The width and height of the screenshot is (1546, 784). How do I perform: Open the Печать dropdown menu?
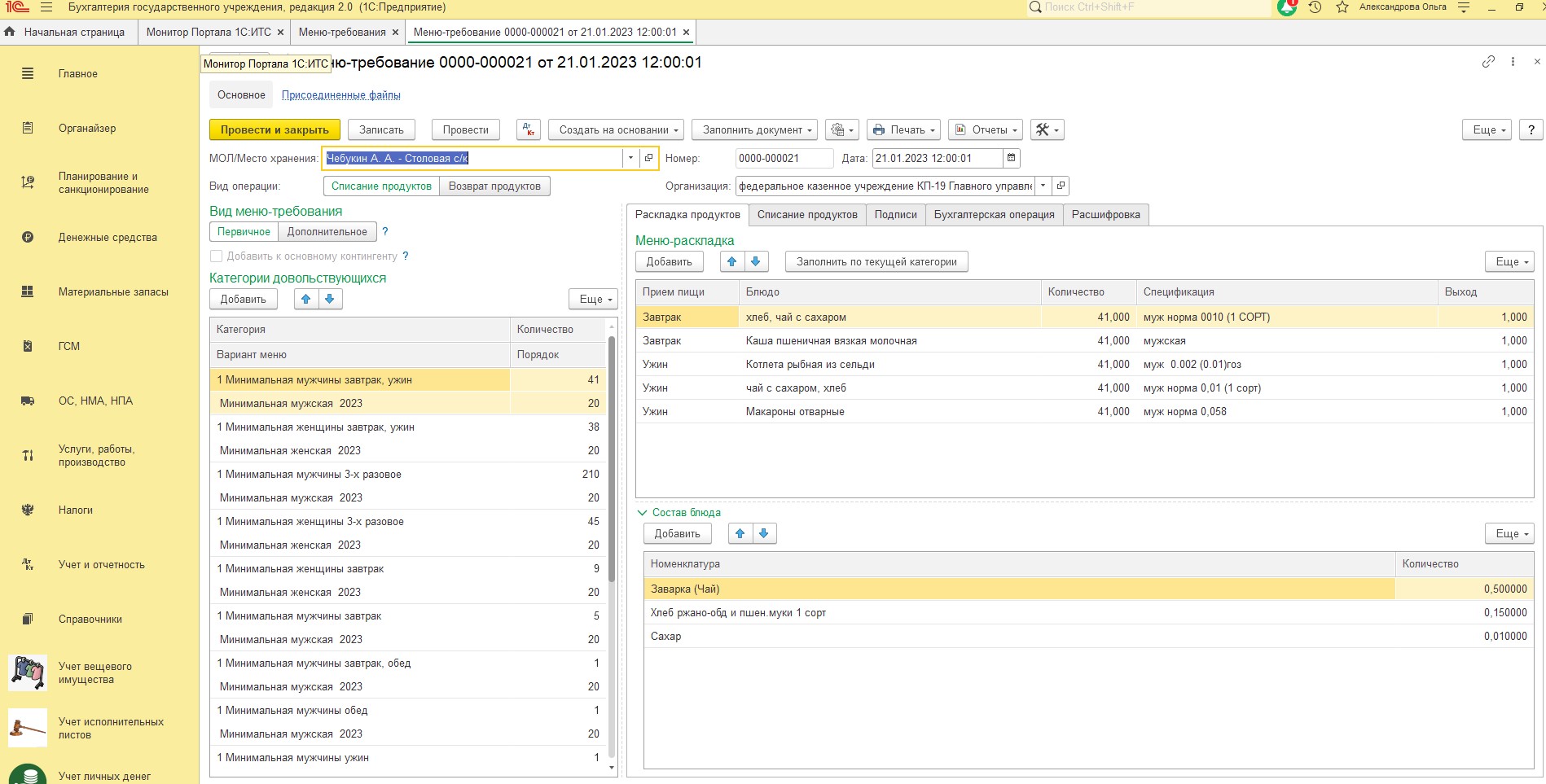903,129
